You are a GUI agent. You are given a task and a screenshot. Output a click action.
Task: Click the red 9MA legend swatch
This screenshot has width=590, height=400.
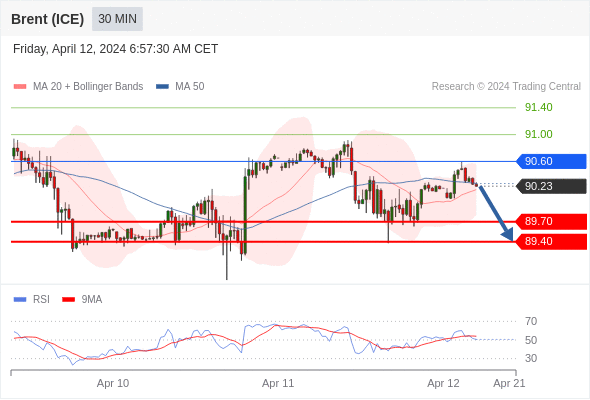coord(68,300)
